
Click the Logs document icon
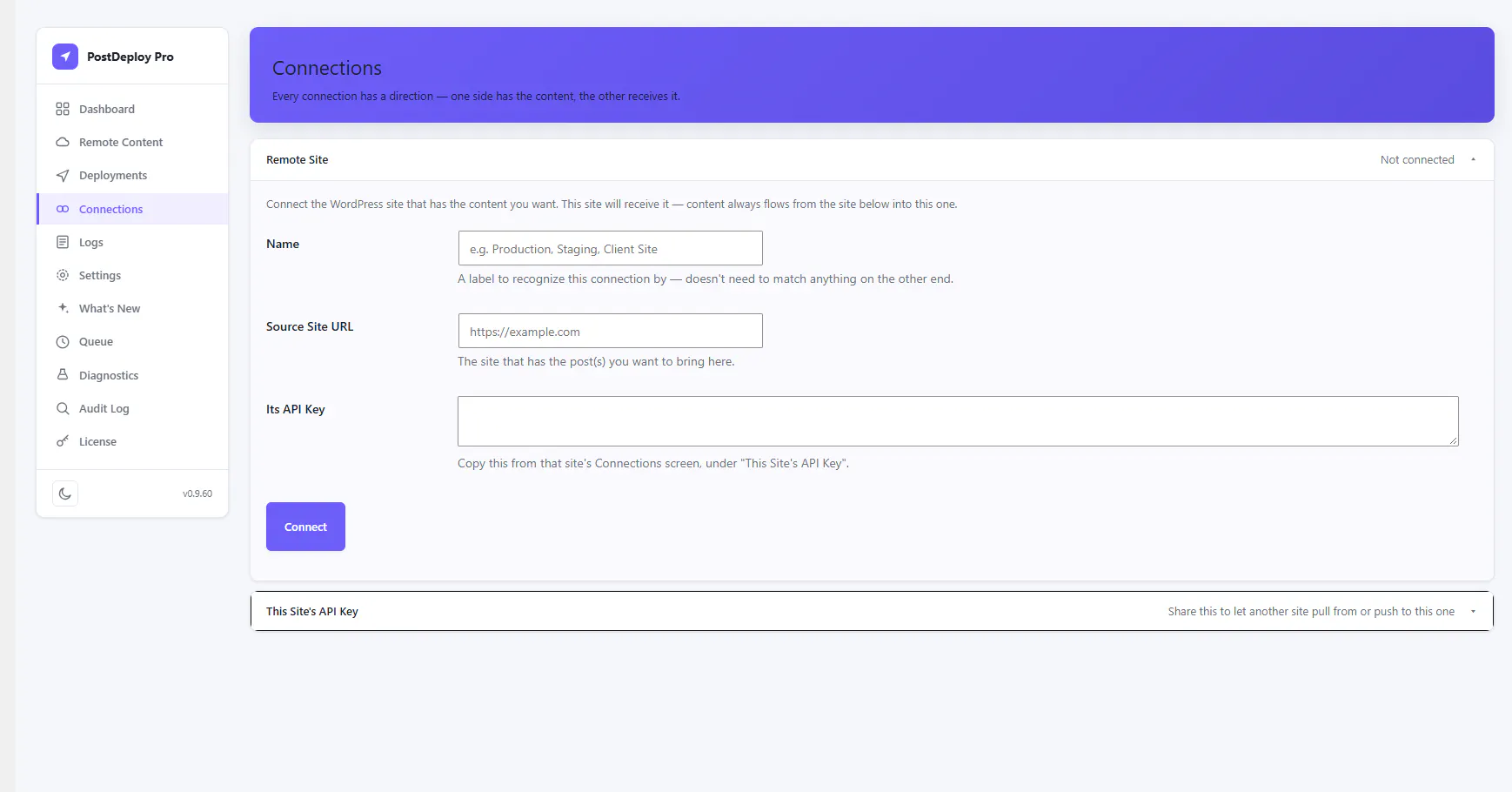pyautogui.click(x=63, y=242)
